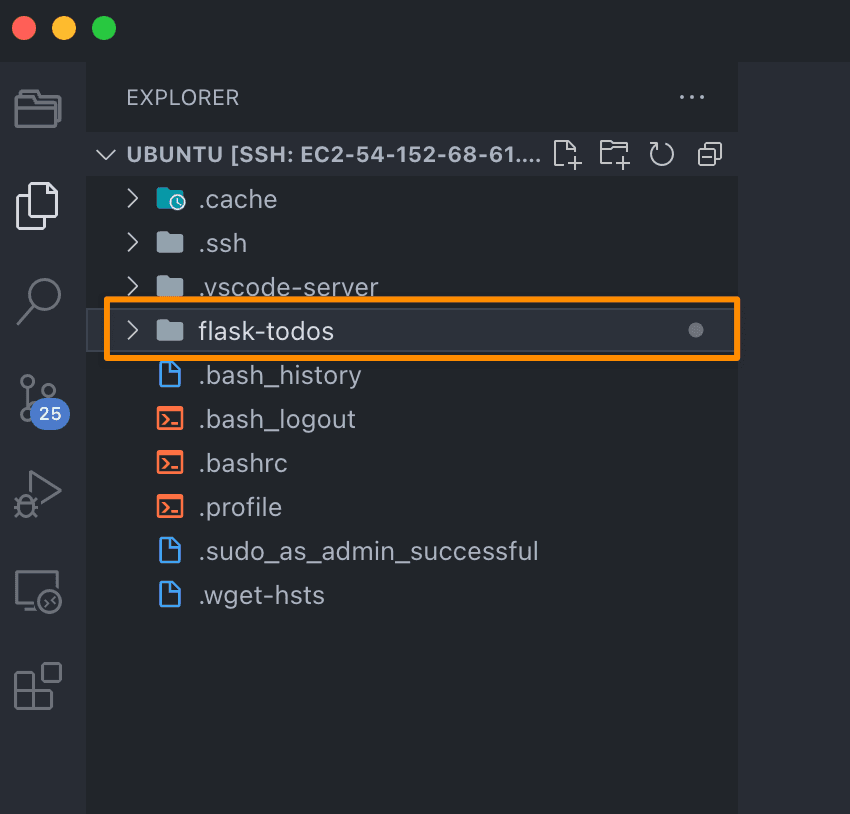Open the .sudo_as_admin_successful file
Screen dimensions: 850x814
368,552
